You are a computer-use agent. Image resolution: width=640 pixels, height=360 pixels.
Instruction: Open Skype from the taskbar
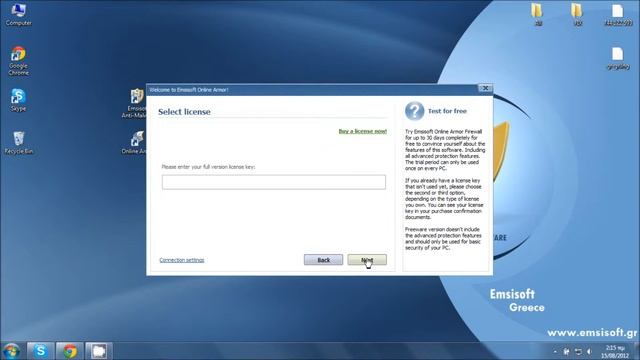click(x=40, y=351)
